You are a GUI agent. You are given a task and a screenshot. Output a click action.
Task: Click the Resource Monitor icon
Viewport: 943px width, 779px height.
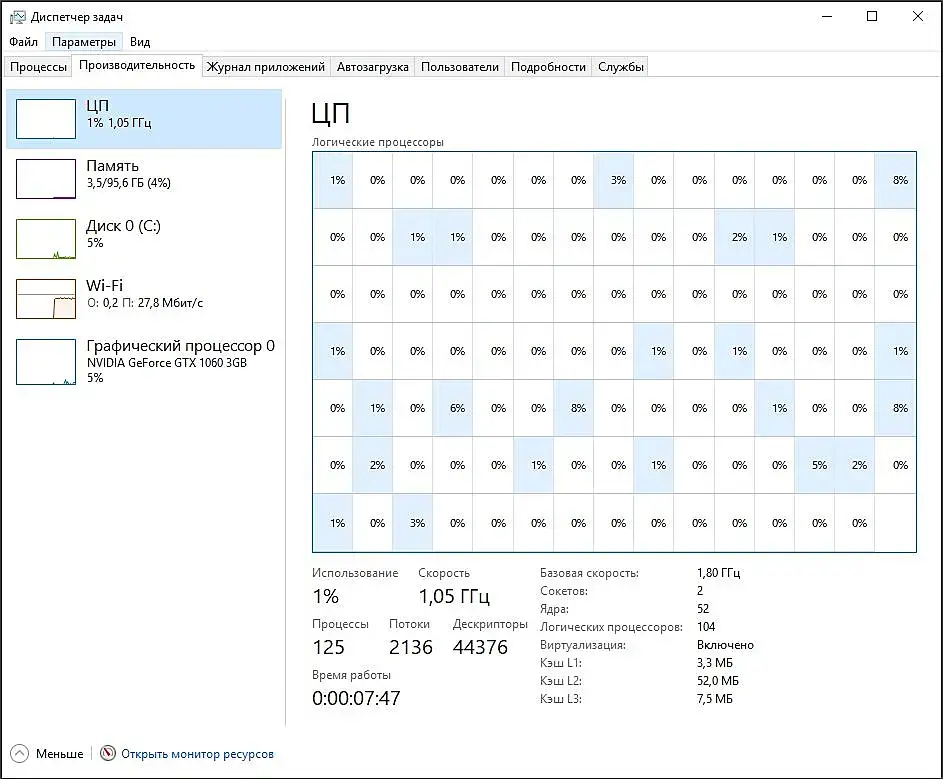tap(108, 754)
